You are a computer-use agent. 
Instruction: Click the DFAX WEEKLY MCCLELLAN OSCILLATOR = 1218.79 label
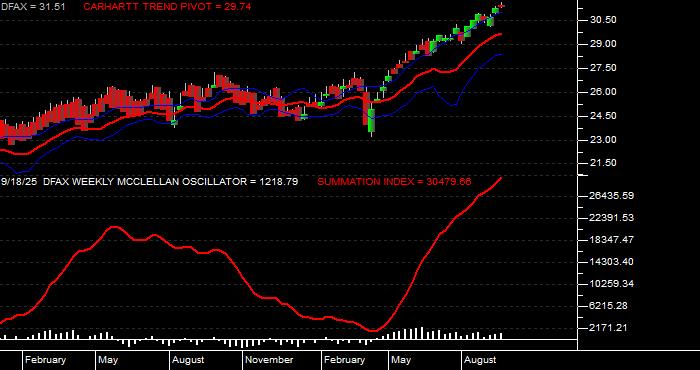click(171, 182)
